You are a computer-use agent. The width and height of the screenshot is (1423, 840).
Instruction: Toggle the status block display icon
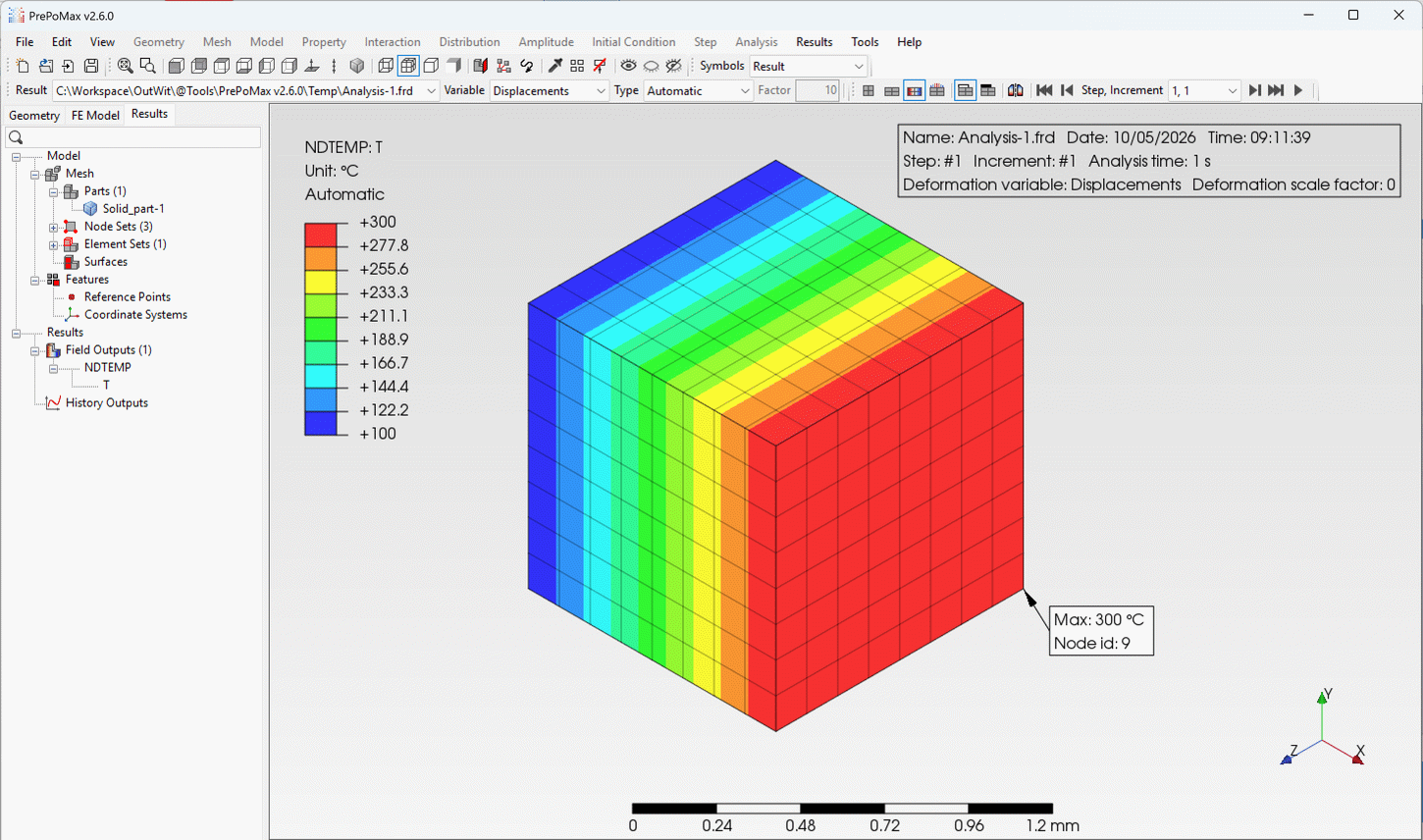pos(988,90)
